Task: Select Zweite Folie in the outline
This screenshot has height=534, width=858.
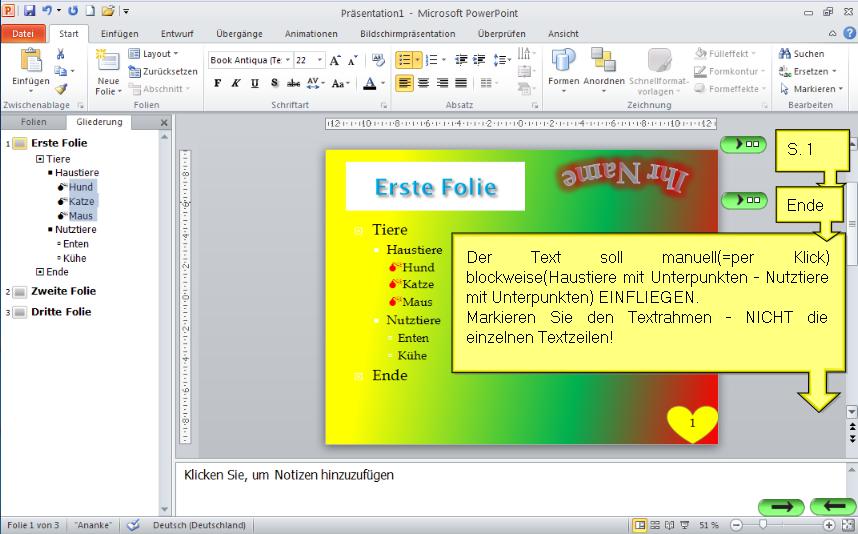Action: pyautogui.click(x=63, y=291)
